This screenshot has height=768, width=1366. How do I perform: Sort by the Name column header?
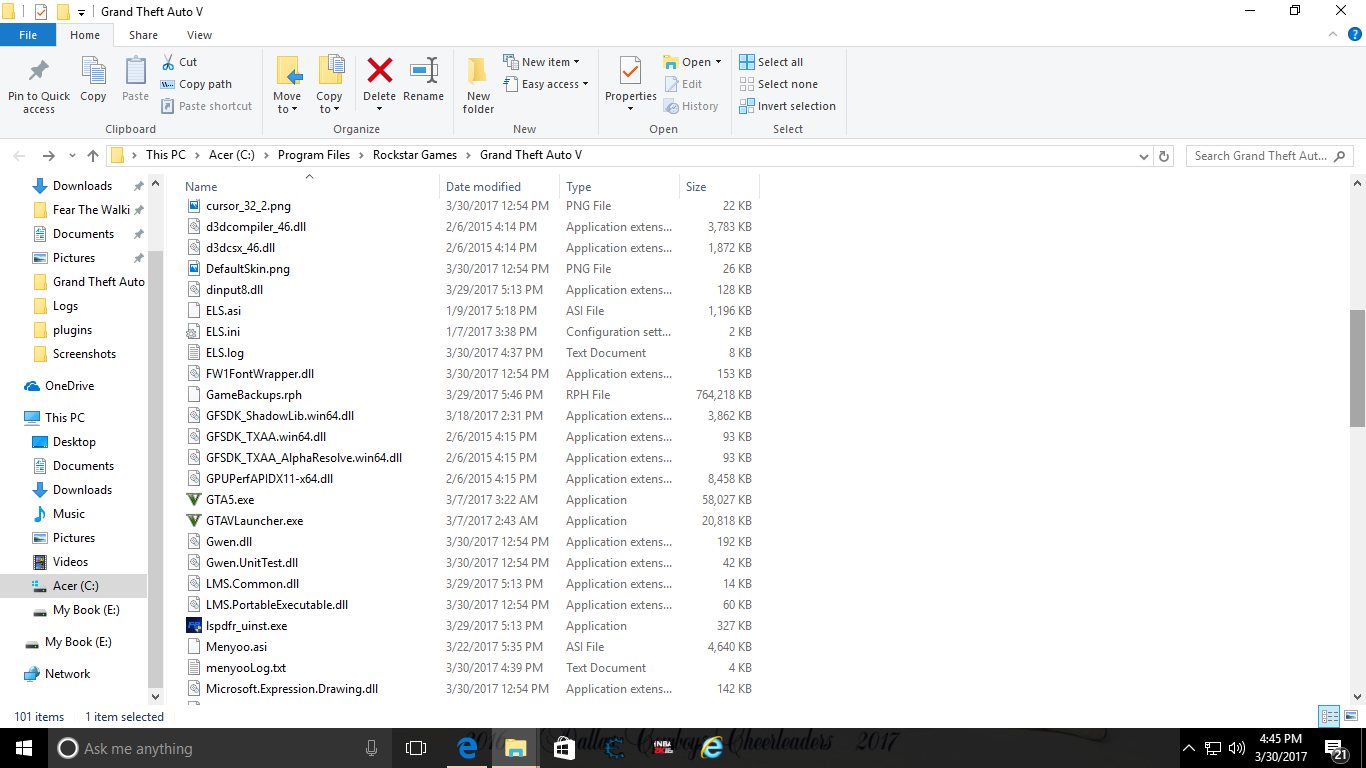click(309, 187)
